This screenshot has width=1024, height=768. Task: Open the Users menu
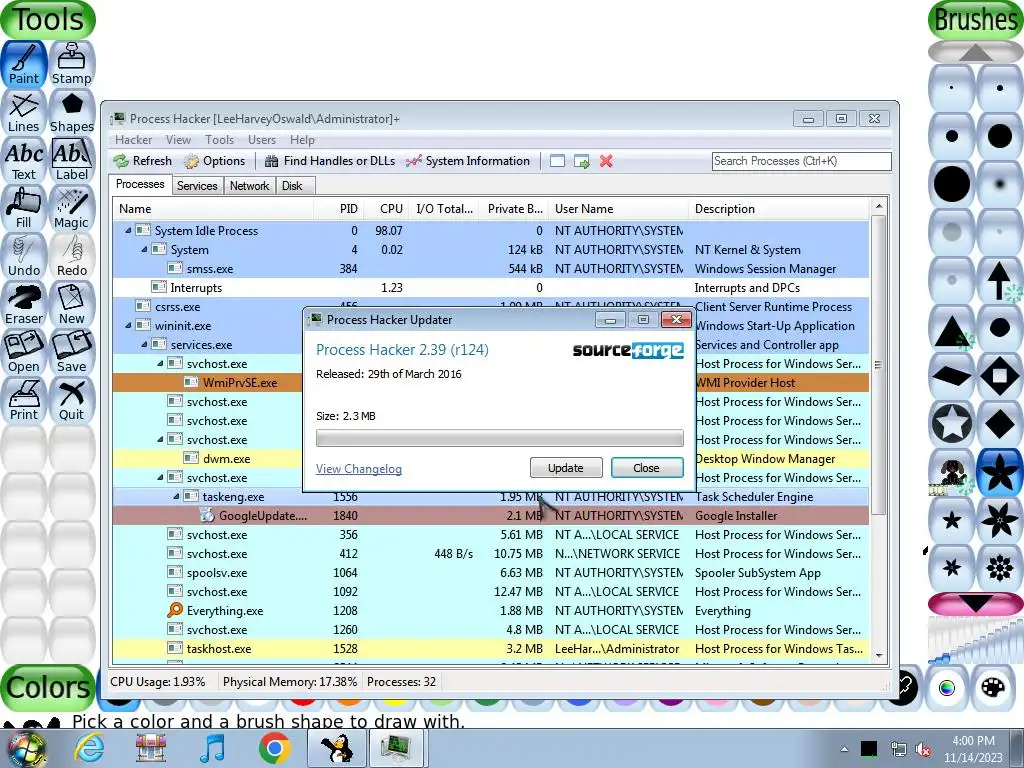262,140
